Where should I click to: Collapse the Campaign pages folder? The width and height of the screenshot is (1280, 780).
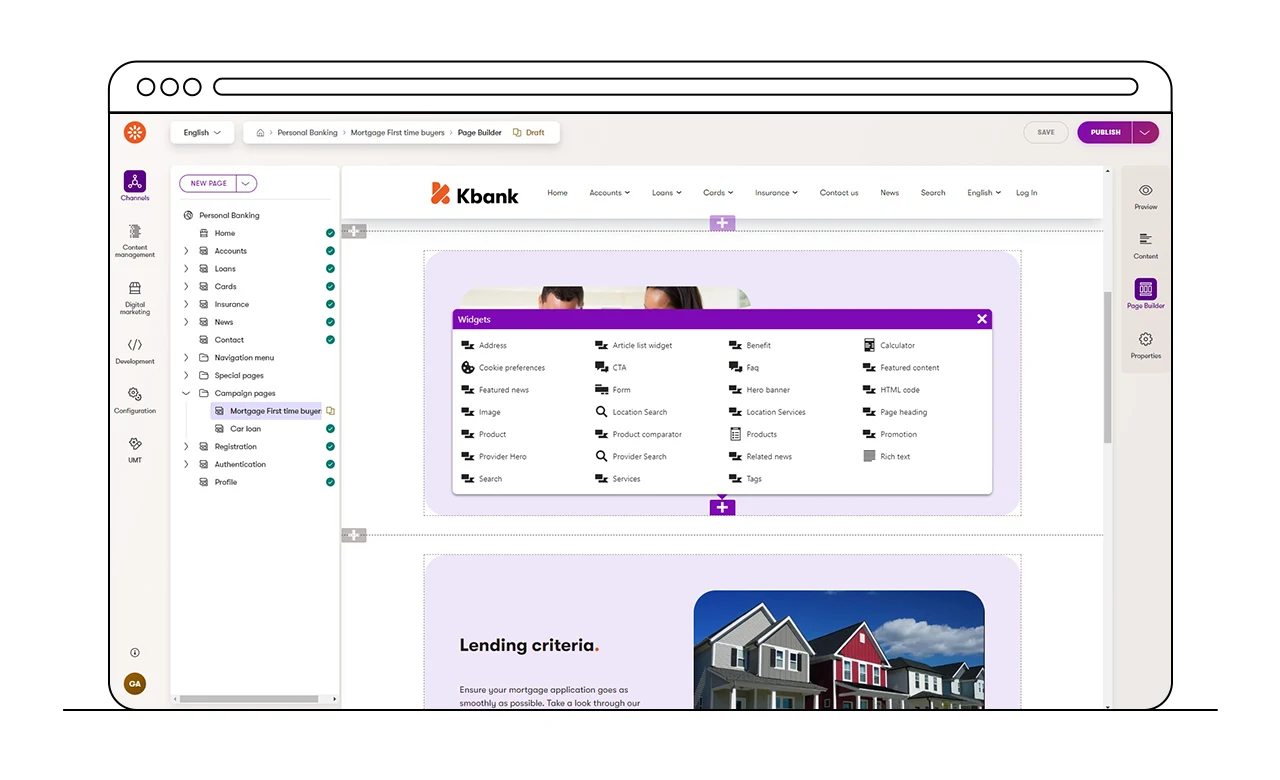pyautogui.click(x=186, y=393)
